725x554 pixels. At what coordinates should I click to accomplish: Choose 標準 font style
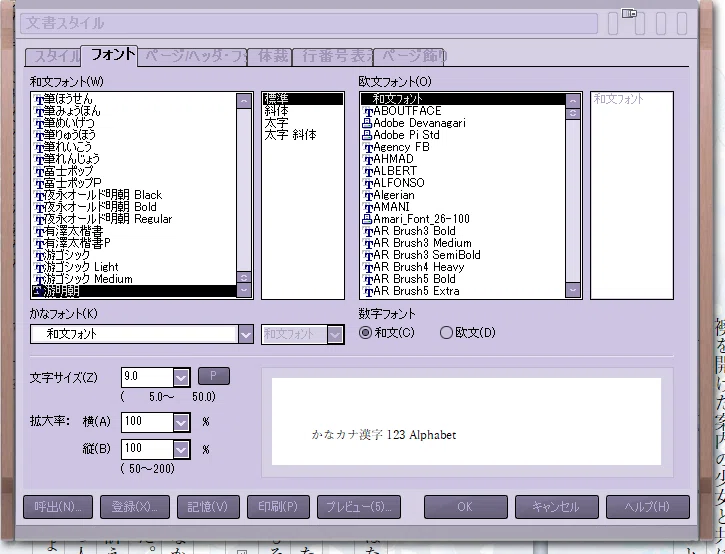303,99
